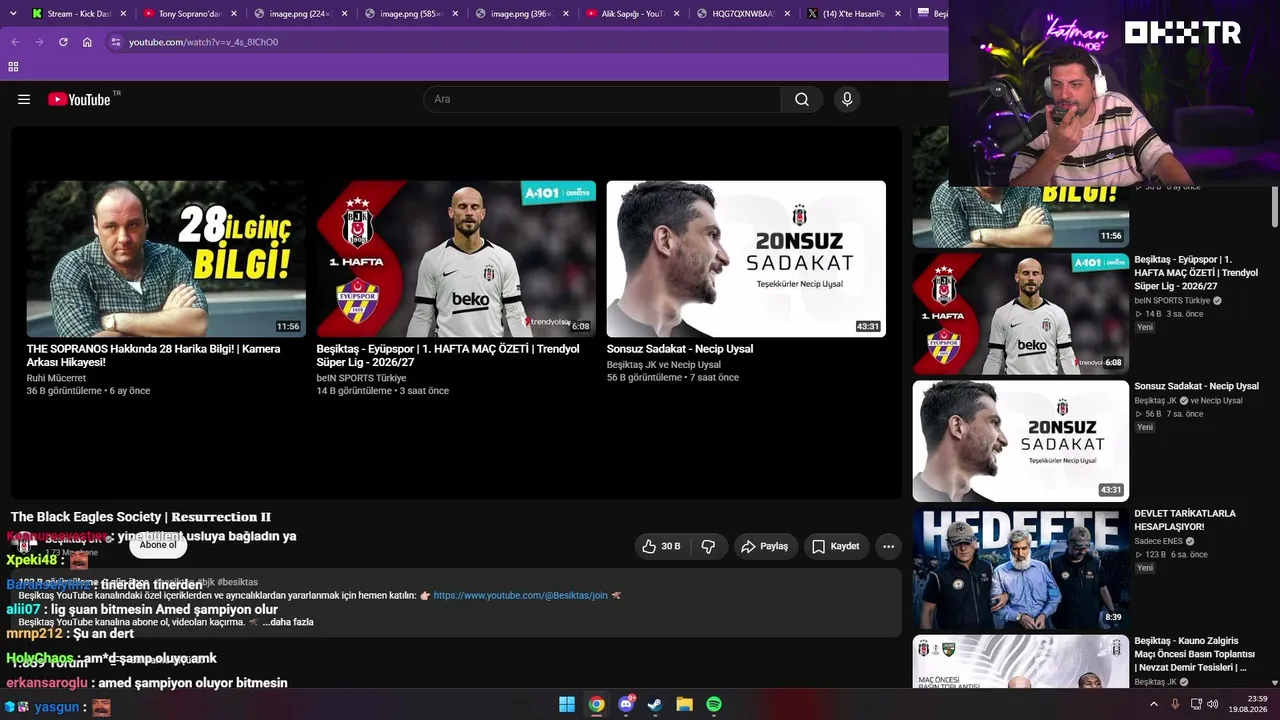The height and width of the screenshot is (720, 1280).
Task: Open sidebar 'Hedefte' thumbnail video
Action: click(1021, 569)
